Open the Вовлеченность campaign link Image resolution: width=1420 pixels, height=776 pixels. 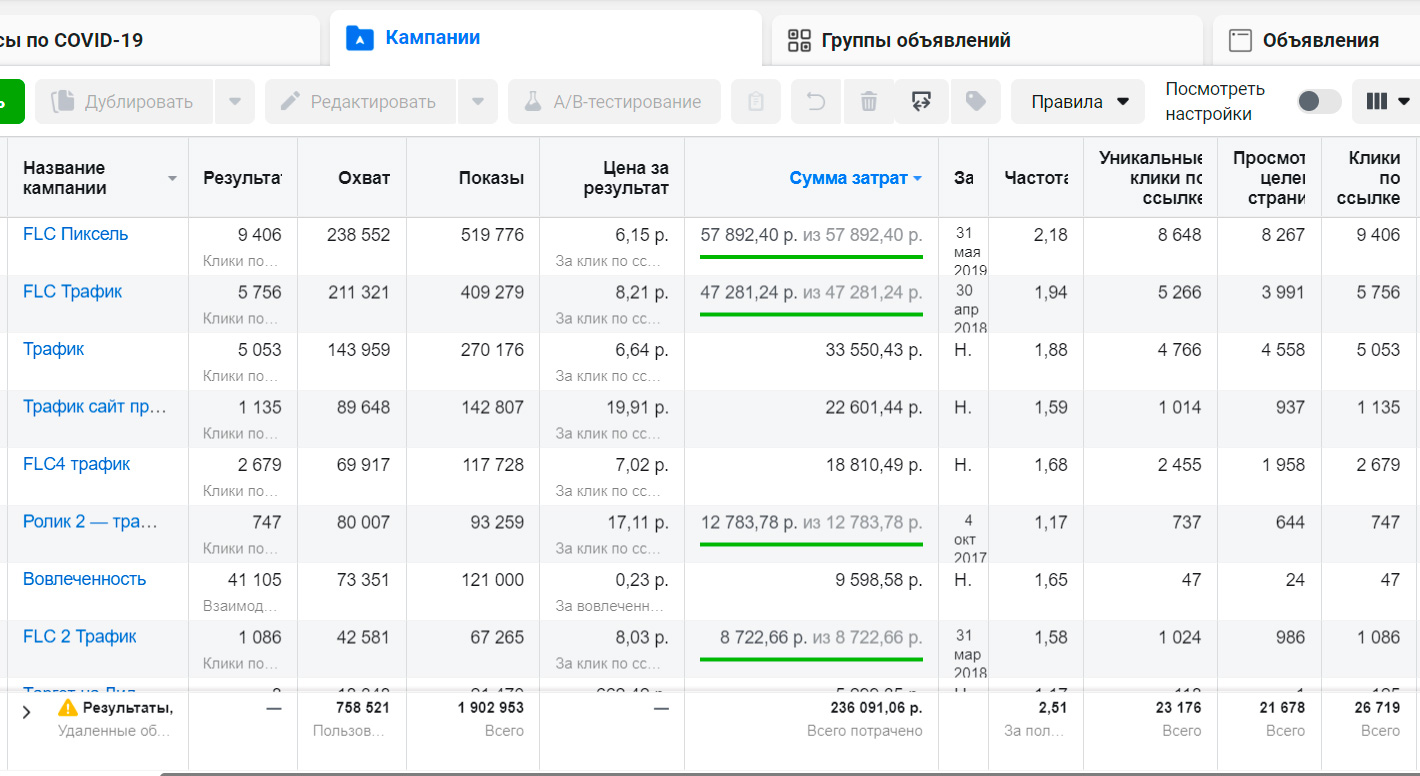(x=85, y=579)
